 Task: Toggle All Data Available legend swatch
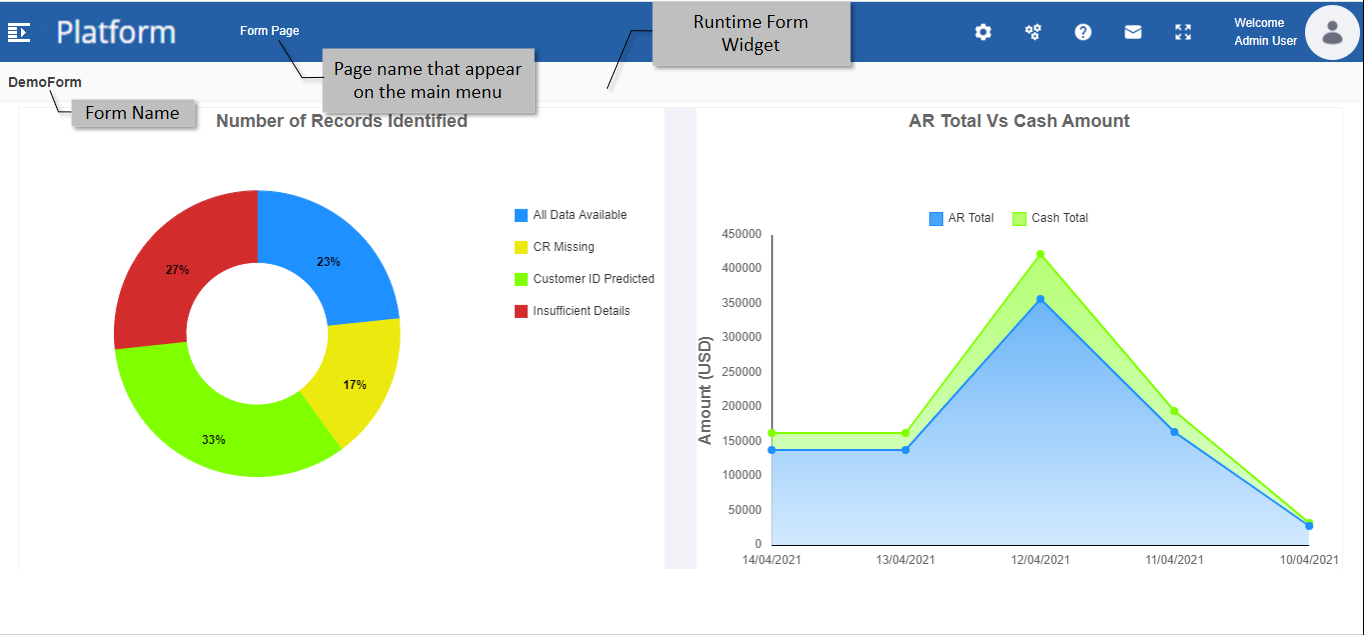pyautogui.click(x=521, y=215)
